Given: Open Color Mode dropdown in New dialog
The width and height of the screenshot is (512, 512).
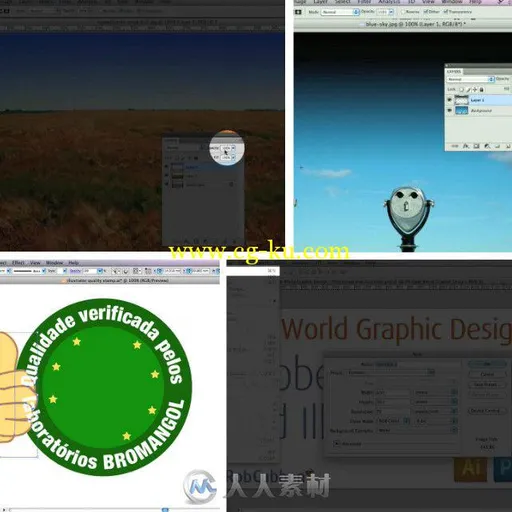Looking at the screenshot, I should 393,421.
